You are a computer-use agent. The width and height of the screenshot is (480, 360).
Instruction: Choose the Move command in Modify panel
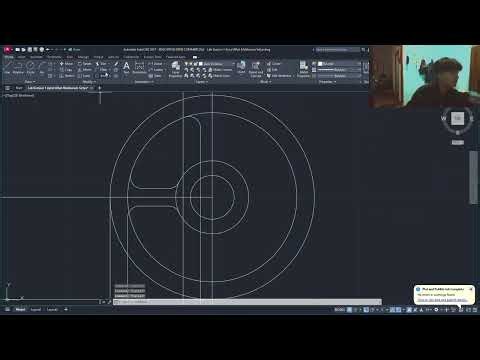point(66,63)
